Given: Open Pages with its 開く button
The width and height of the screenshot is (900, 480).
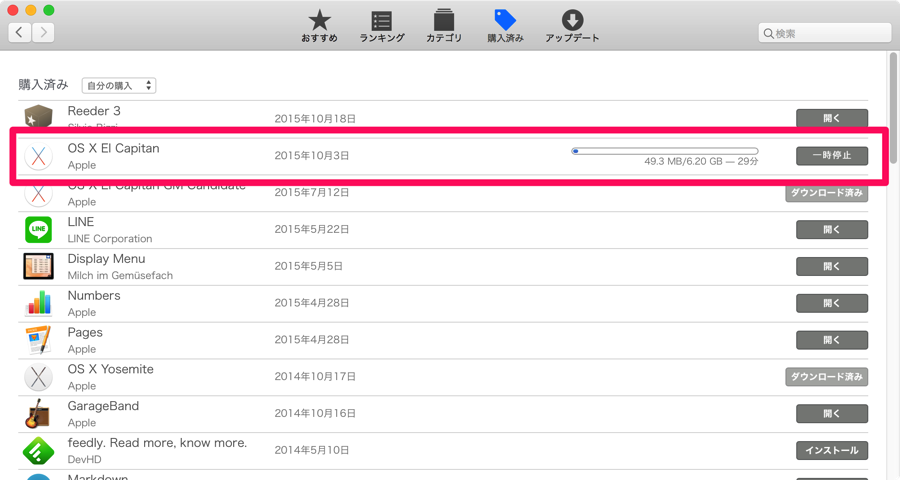Looking at the screenshot, I should 832,340.
